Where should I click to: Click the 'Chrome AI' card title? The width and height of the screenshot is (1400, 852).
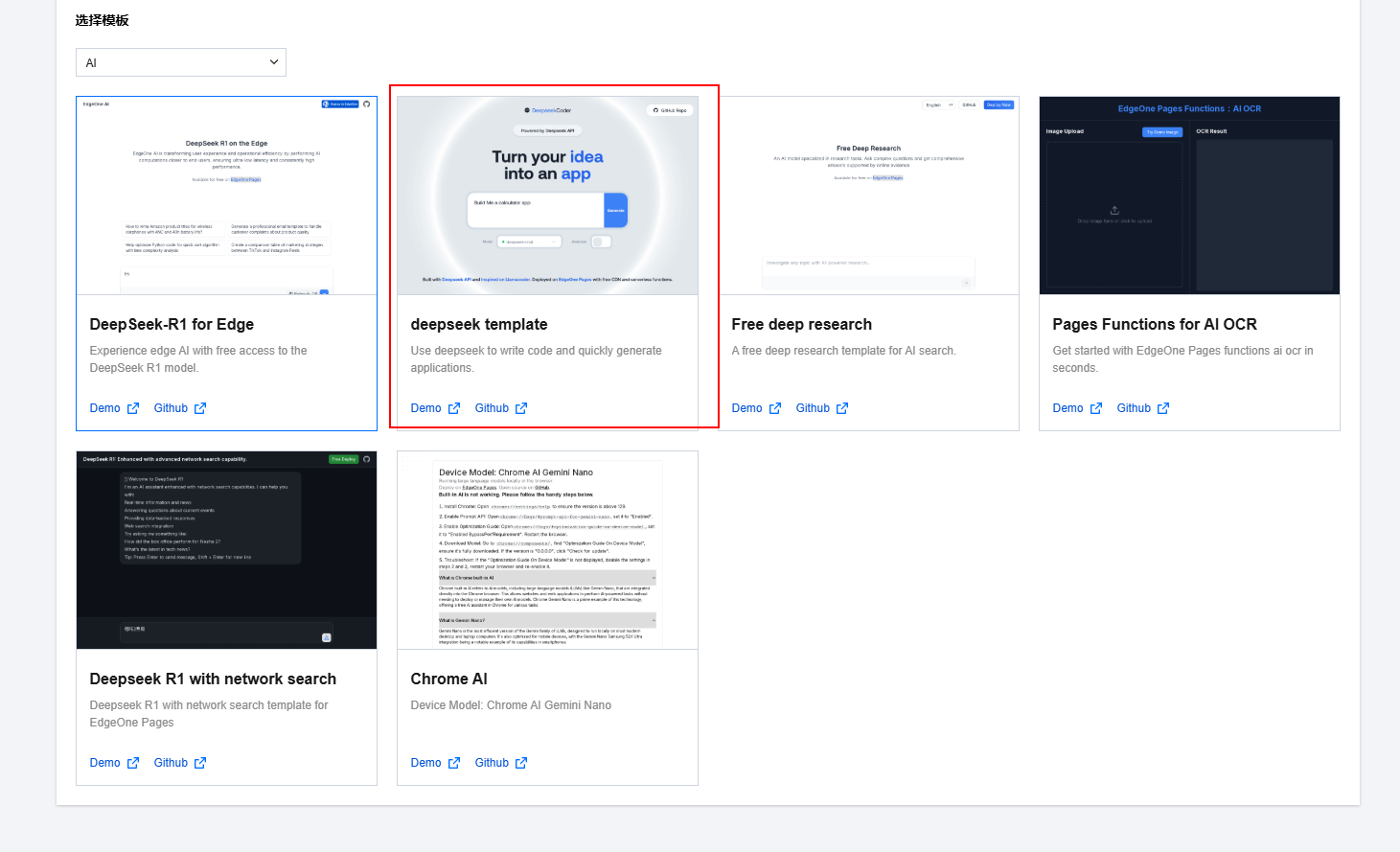(449, 679)
